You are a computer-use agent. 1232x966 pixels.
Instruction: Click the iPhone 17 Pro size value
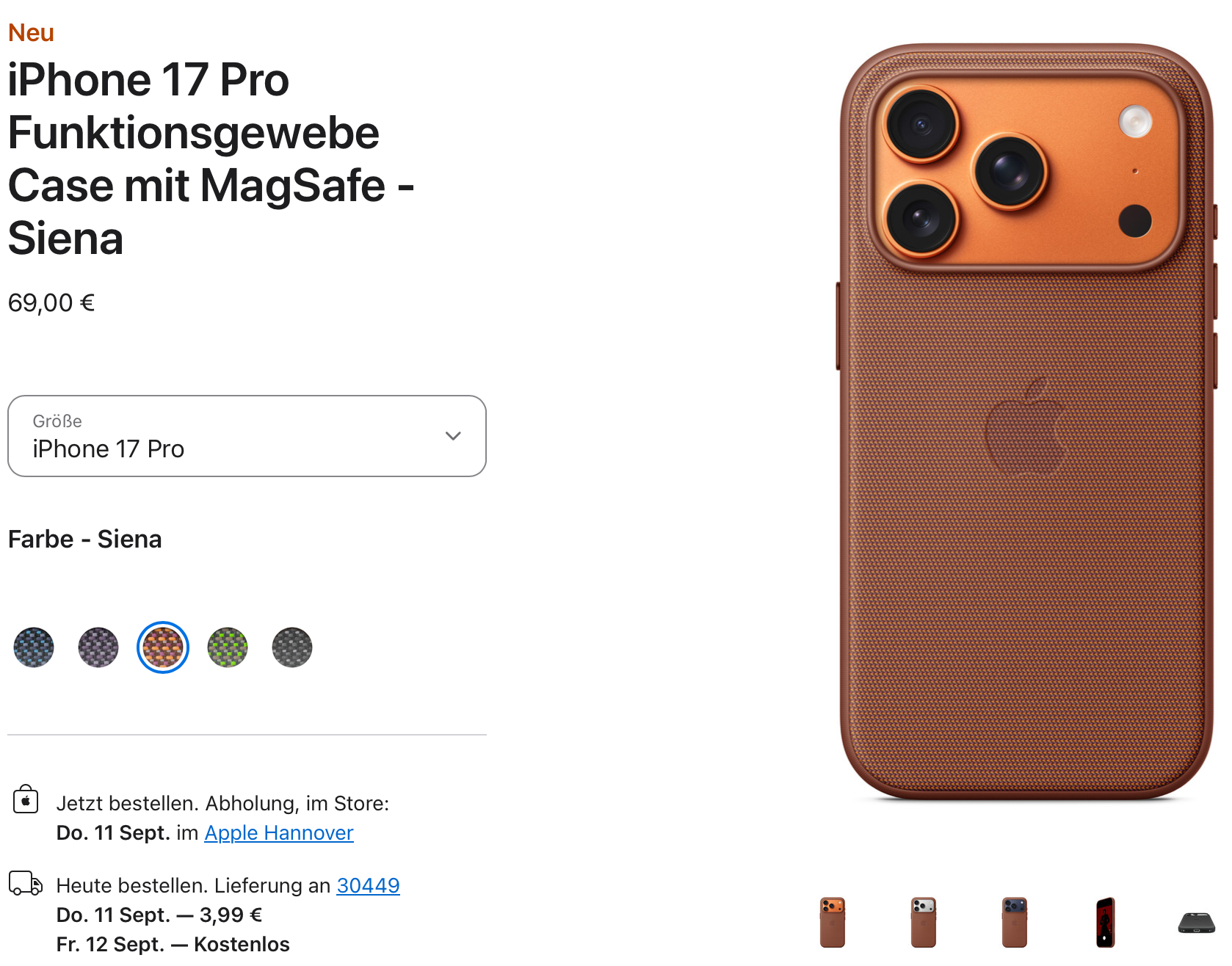[x=109, y=448]
